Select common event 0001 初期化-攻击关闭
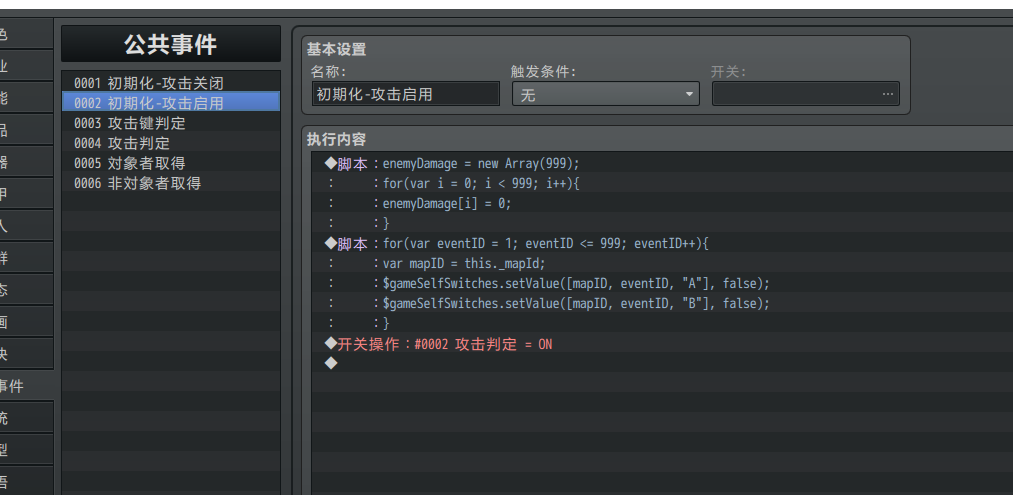The image size is (1013, 495). pyautogui.click(x=171, y=83)
